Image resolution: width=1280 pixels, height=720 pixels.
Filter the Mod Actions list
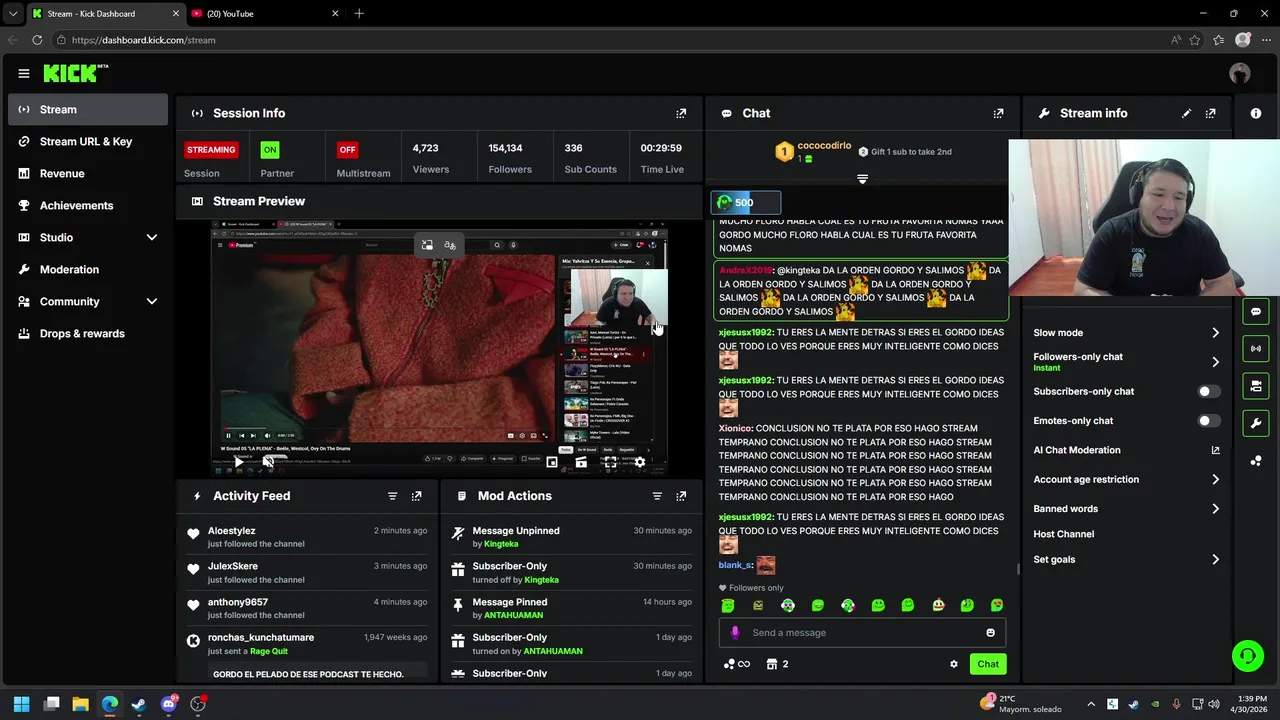coord(657,496)
